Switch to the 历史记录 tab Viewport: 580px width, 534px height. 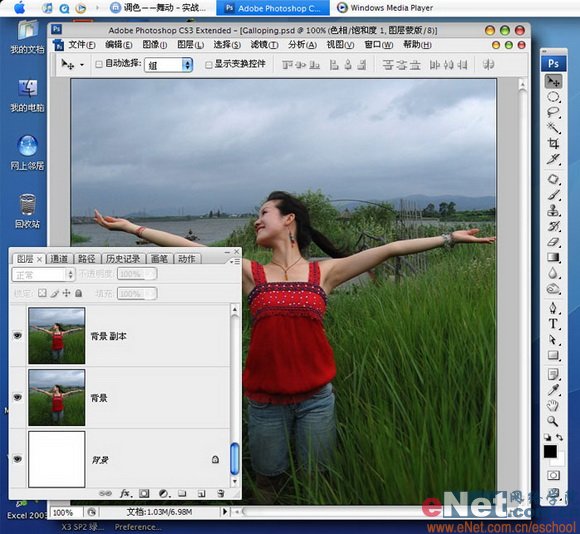123,259
